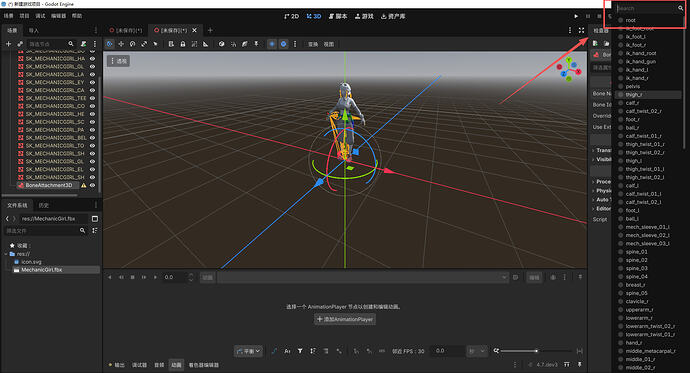The width and height of the screenshot is (690, 373).
Task: Close the active unsaved scene tab
Action: tap(195, 30)
